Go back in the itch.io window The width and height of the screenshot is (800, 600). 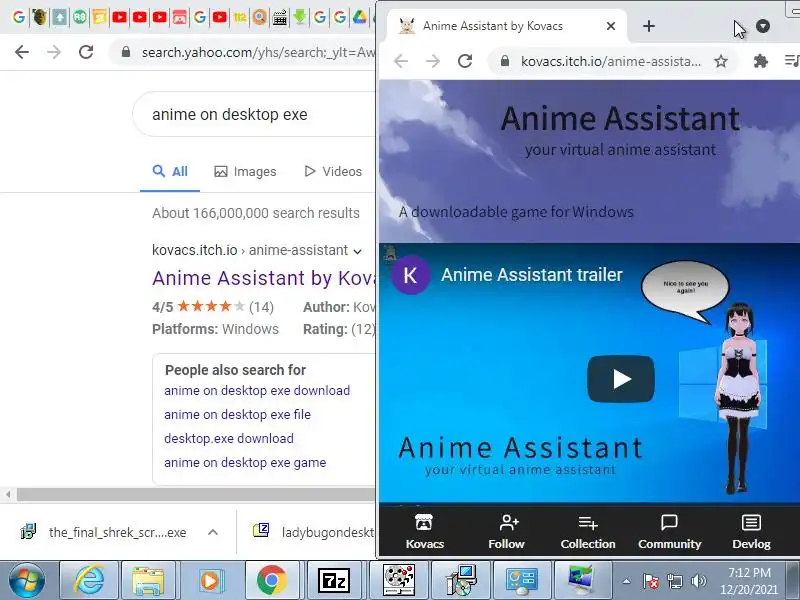click(x=401, y=61)
